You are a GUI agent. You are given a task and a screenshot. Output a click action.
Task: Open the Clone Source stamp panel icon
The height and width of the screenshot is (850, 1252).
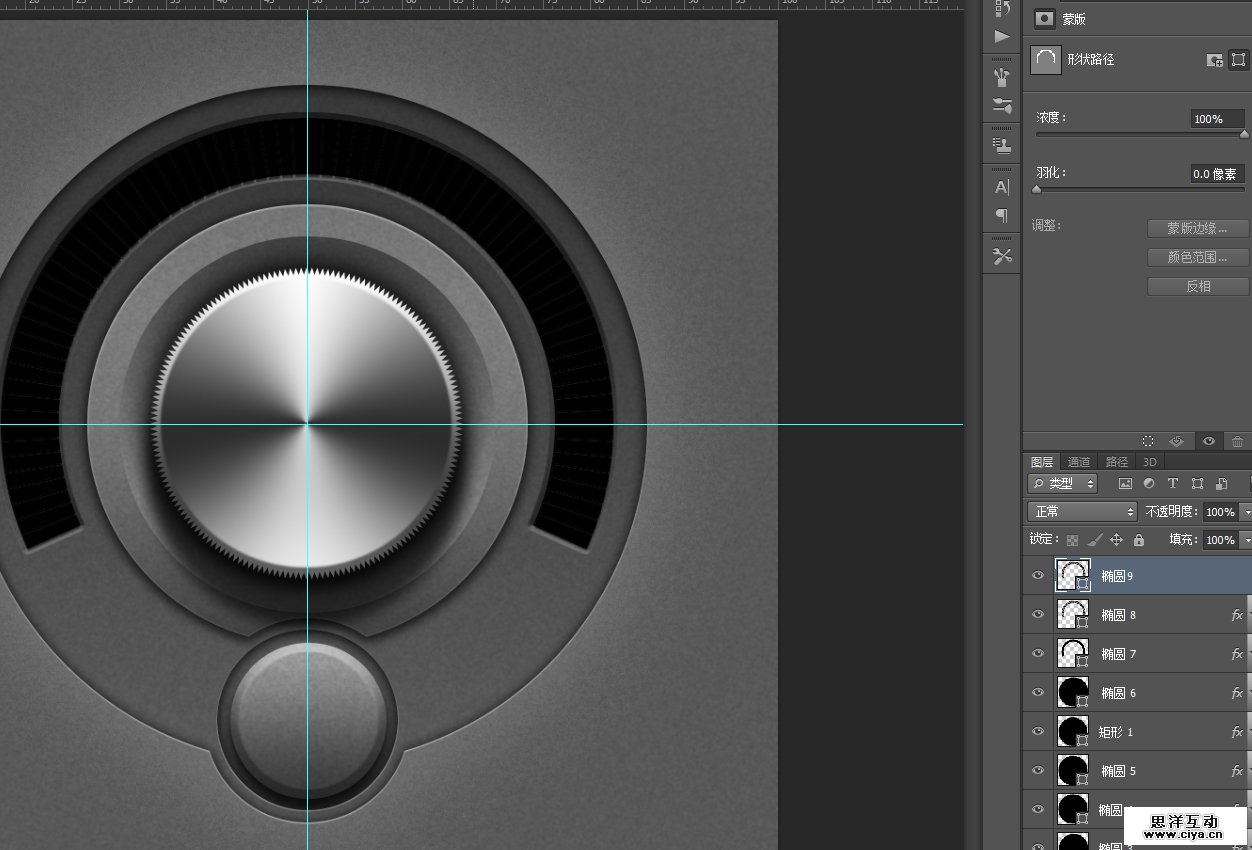(1001, 146)
